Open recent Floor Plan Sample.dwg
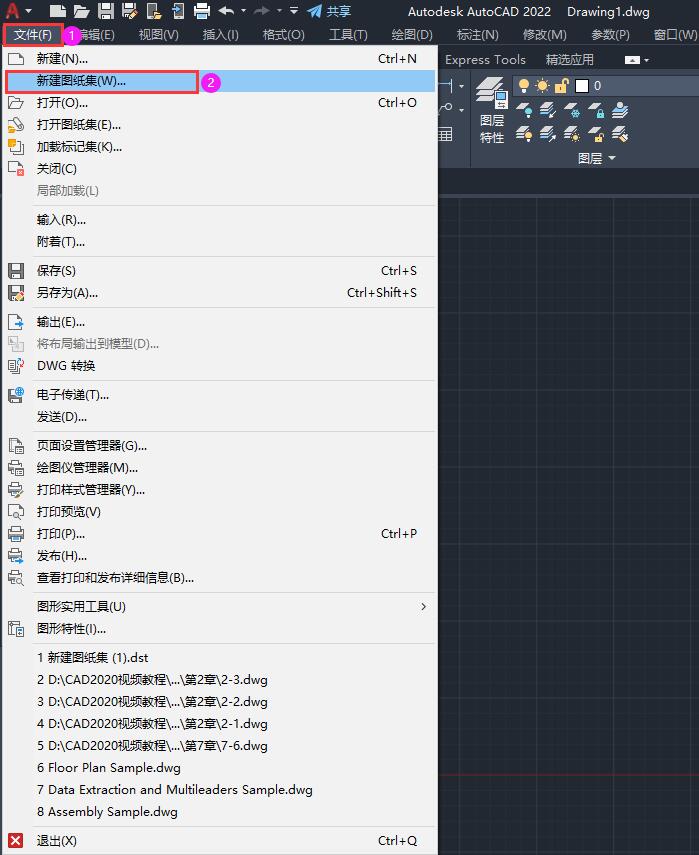The image size is (699, 855). click(x=219, y=768)
